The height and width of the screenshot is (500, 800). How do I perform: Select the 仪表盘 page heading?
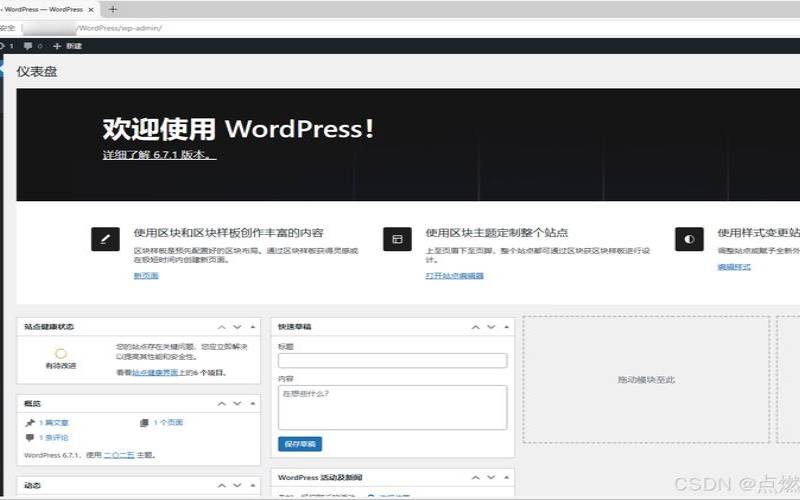(37, 71)
